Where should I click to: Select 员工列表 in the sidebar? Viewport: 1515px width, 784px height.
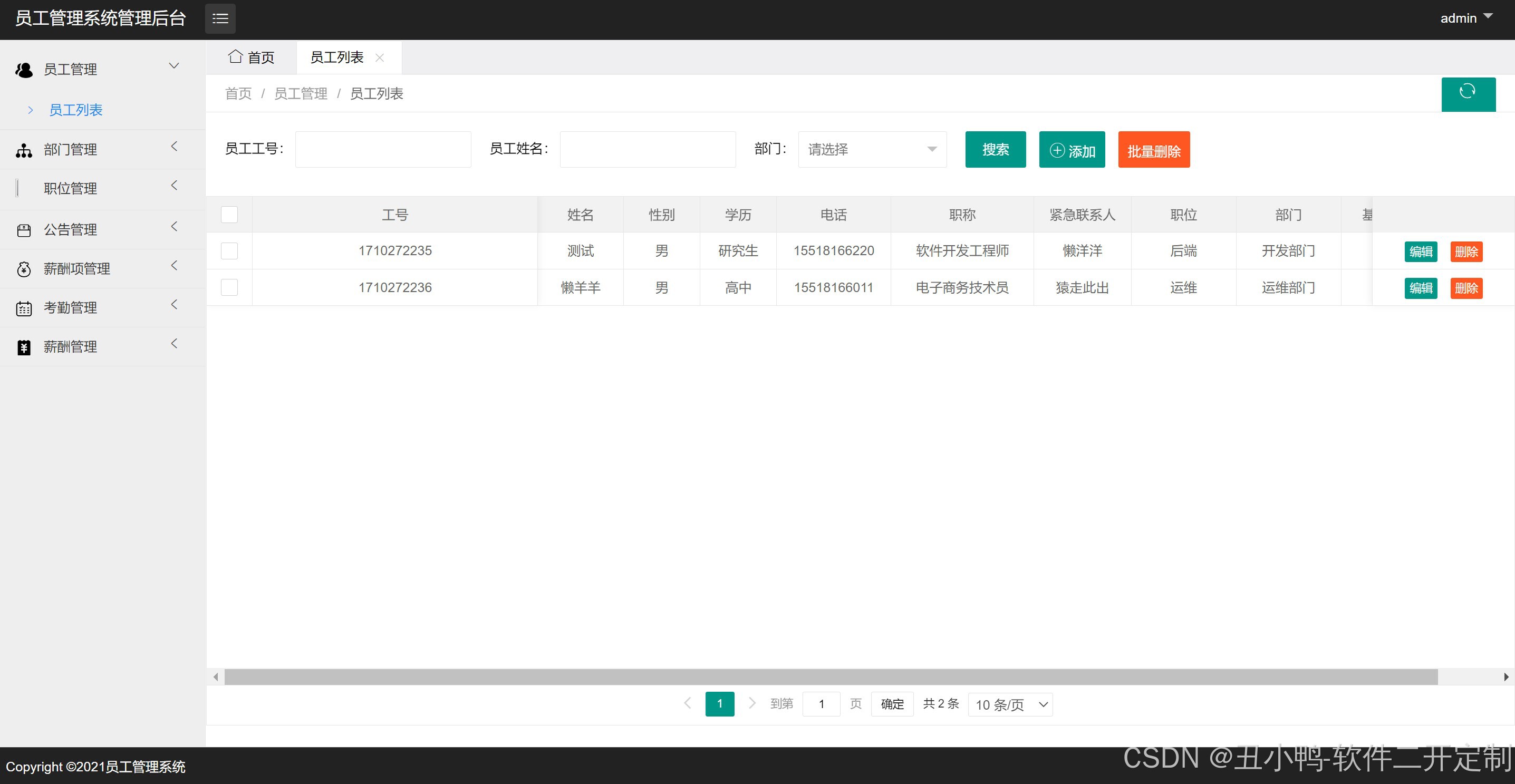point(75,110)
